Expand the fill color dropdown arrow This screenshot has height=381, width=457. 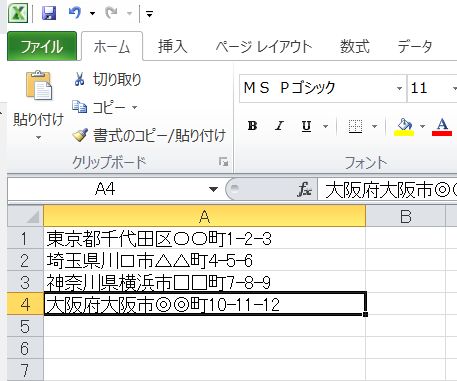[x=423, y=126]
